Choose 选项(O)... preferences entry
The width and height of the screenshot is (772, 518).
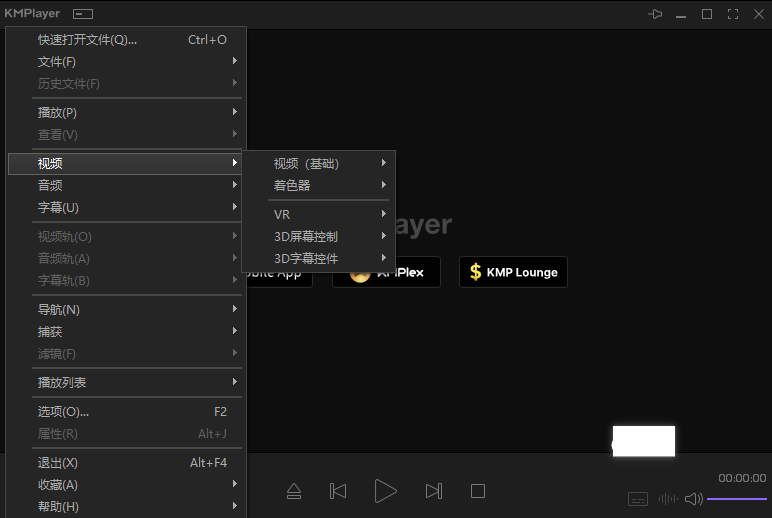point(126,412)
